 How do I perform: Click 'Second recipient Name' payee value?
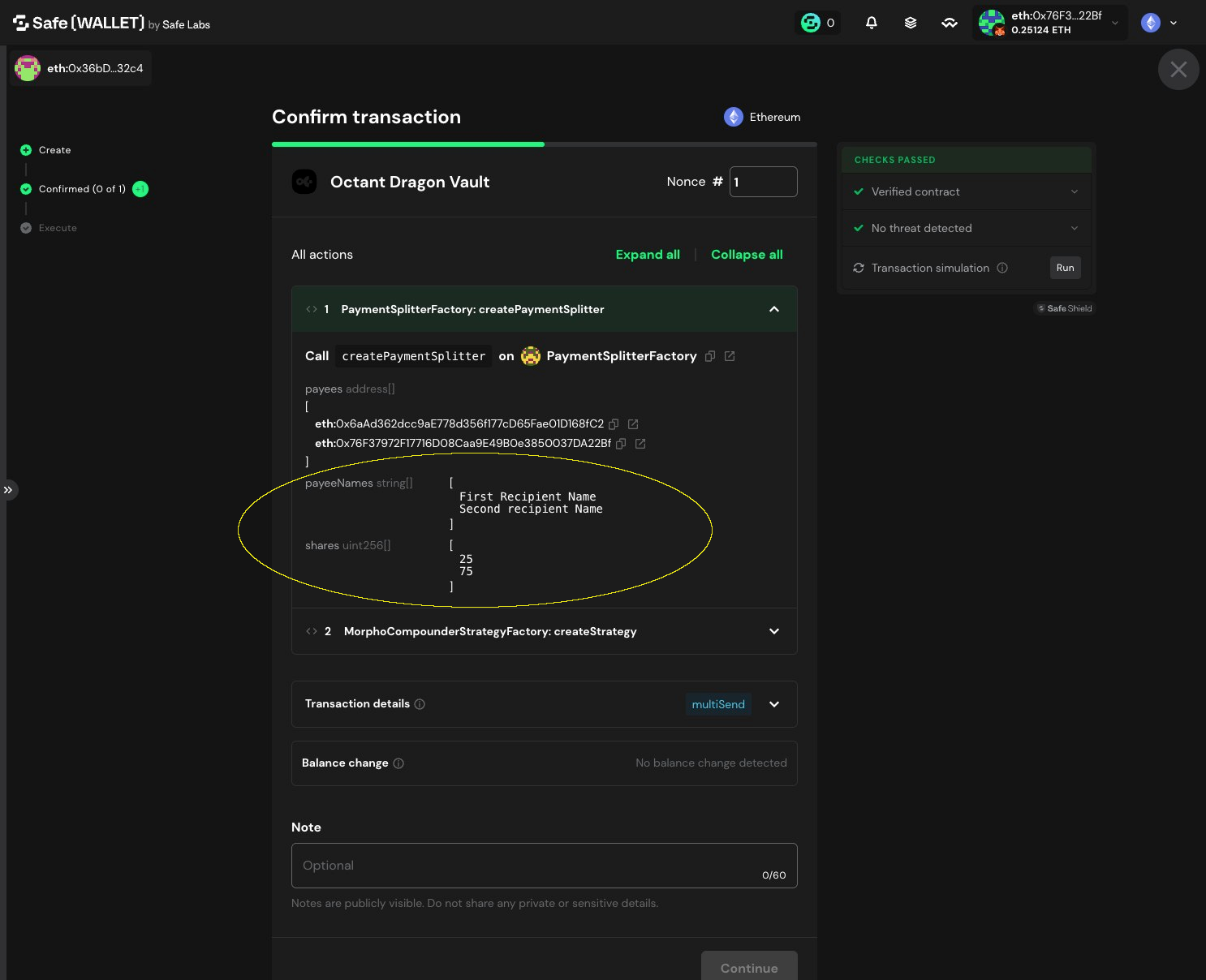coord(531,509)
